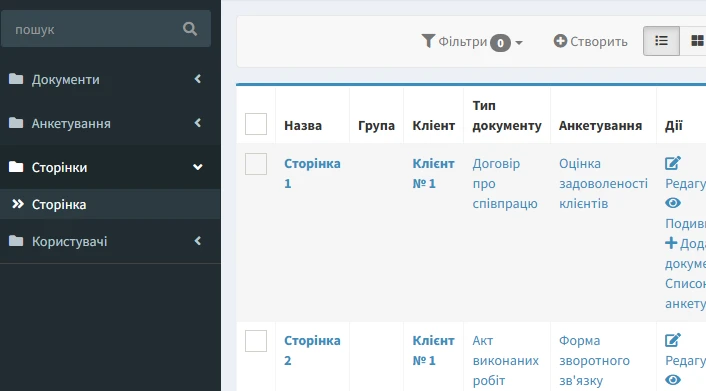Open Клієнт № 1 link in Сторінка 1 row
Image resolution: width=706 pixels, height=391 pixels.
(433, 173)
